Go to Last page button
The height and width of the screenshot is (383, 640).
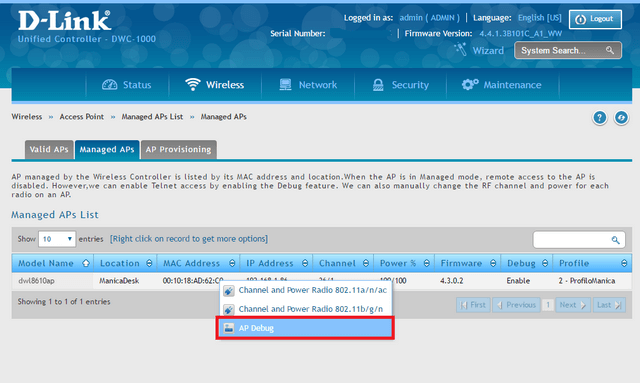pyautogui.click(x=609, y=305)
